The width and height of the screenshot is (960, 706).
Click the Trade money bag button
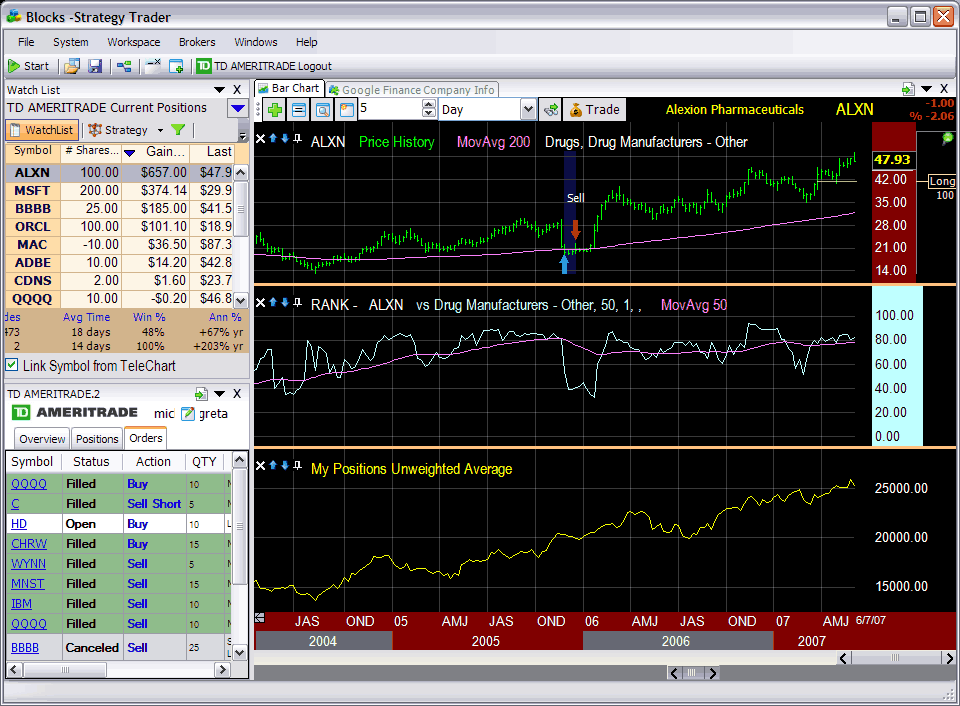point(594,110)
